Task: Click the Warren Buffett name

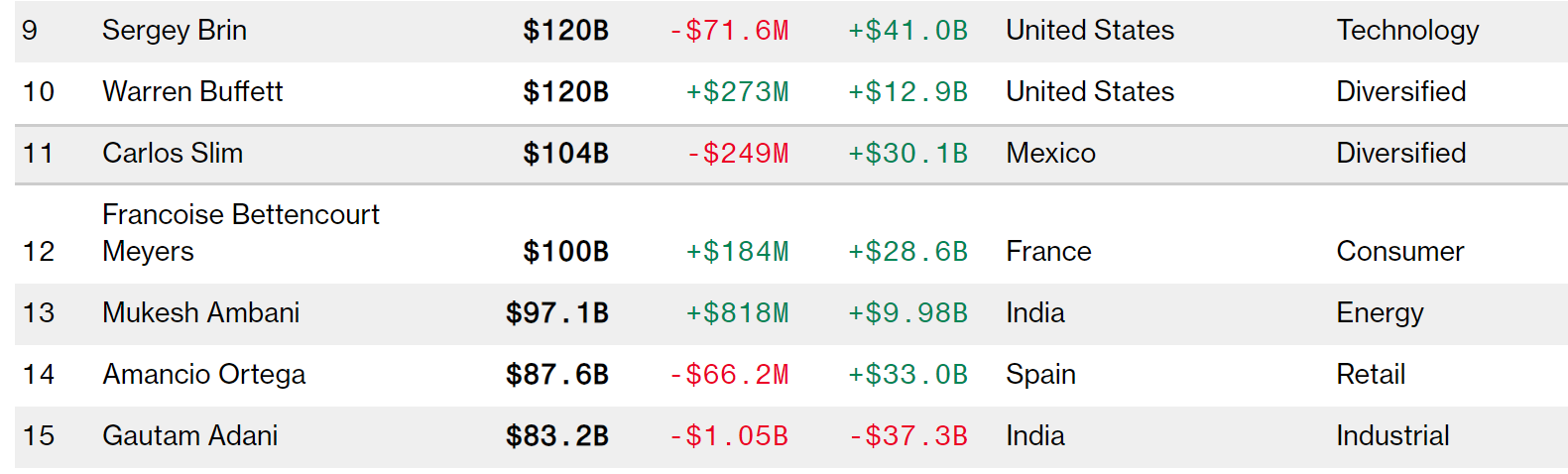Action: tap(192, 92)
